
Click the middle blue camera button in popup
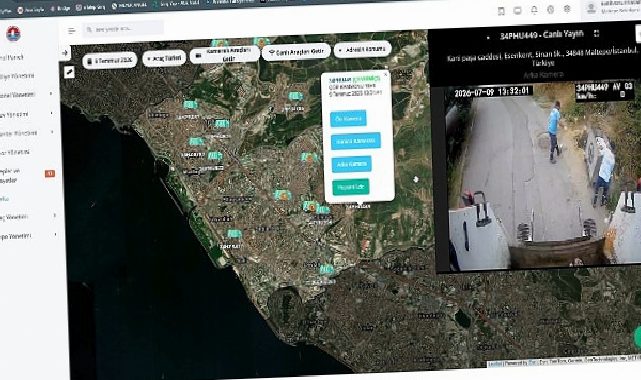tap(356, 141)
